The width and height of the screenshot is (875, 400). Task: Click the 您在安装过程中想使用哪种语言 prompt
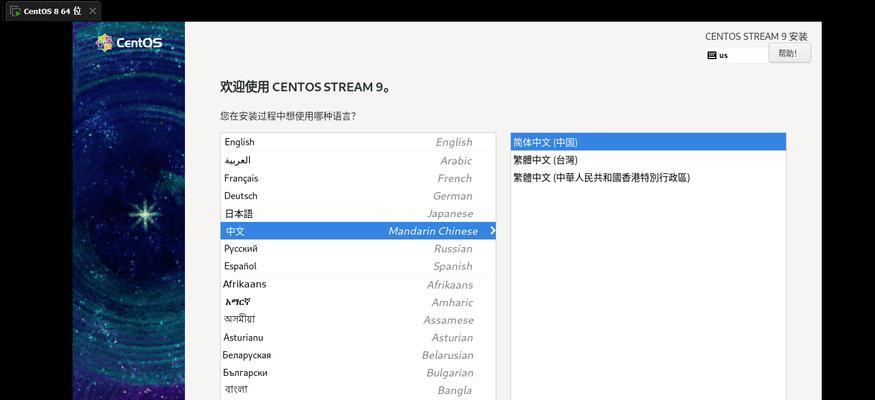(x=288, y=116)
